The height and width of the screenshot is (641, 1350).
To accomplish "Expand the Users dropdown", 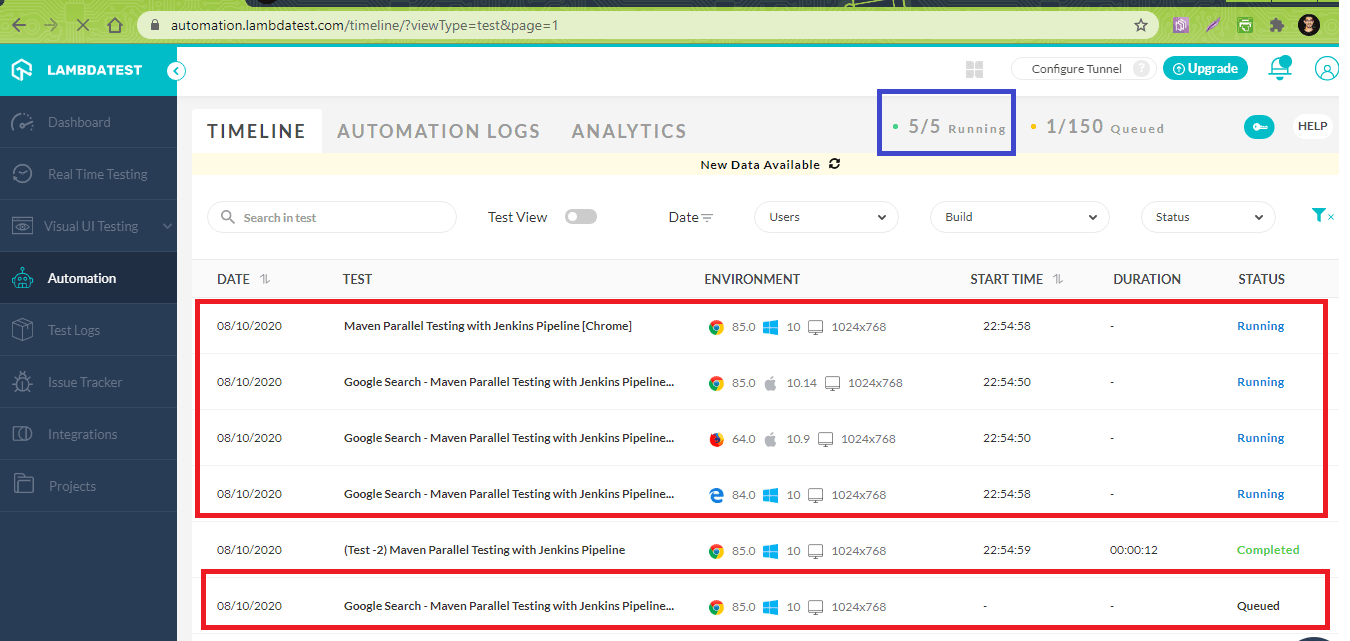I will point(825,217).
